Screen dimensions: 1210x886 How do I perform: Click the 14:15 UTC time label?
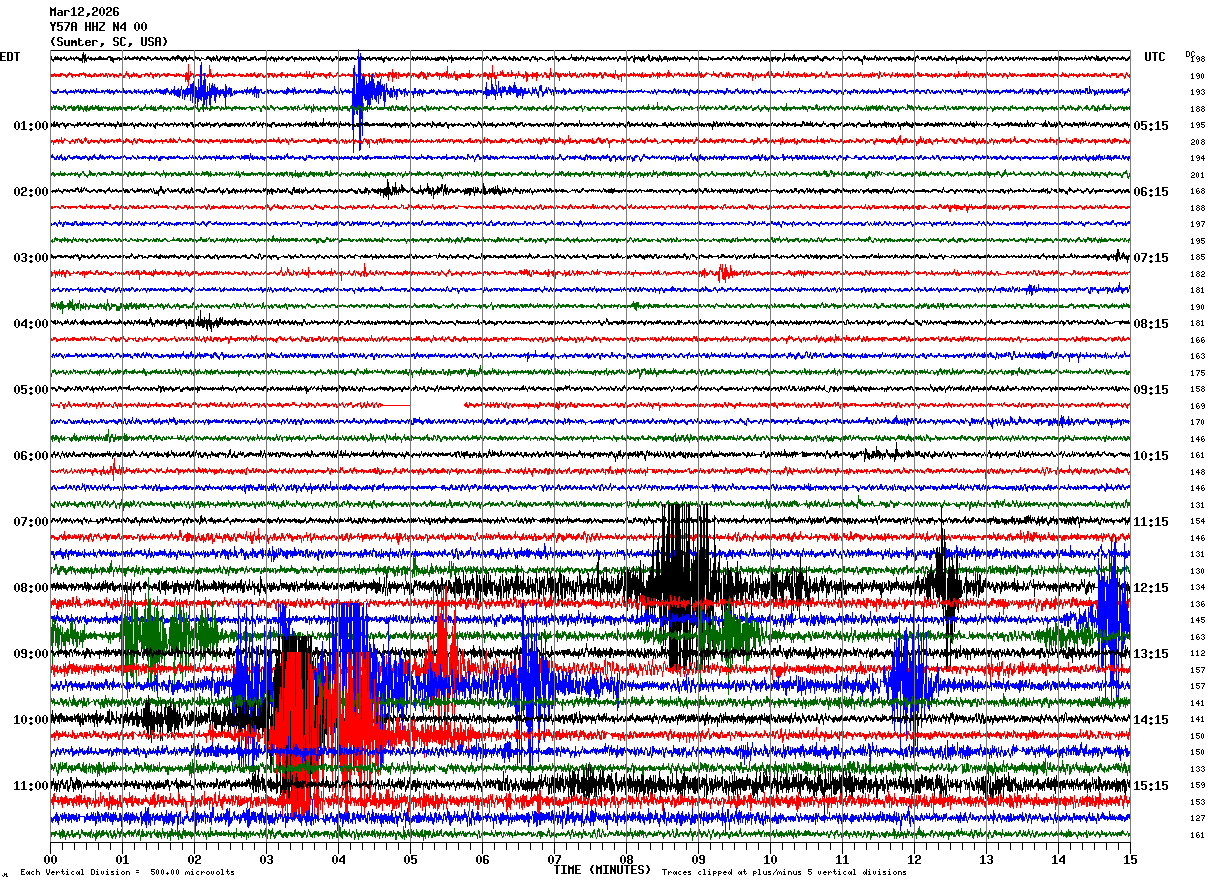pyautogui.click(x=1151, y=720)
